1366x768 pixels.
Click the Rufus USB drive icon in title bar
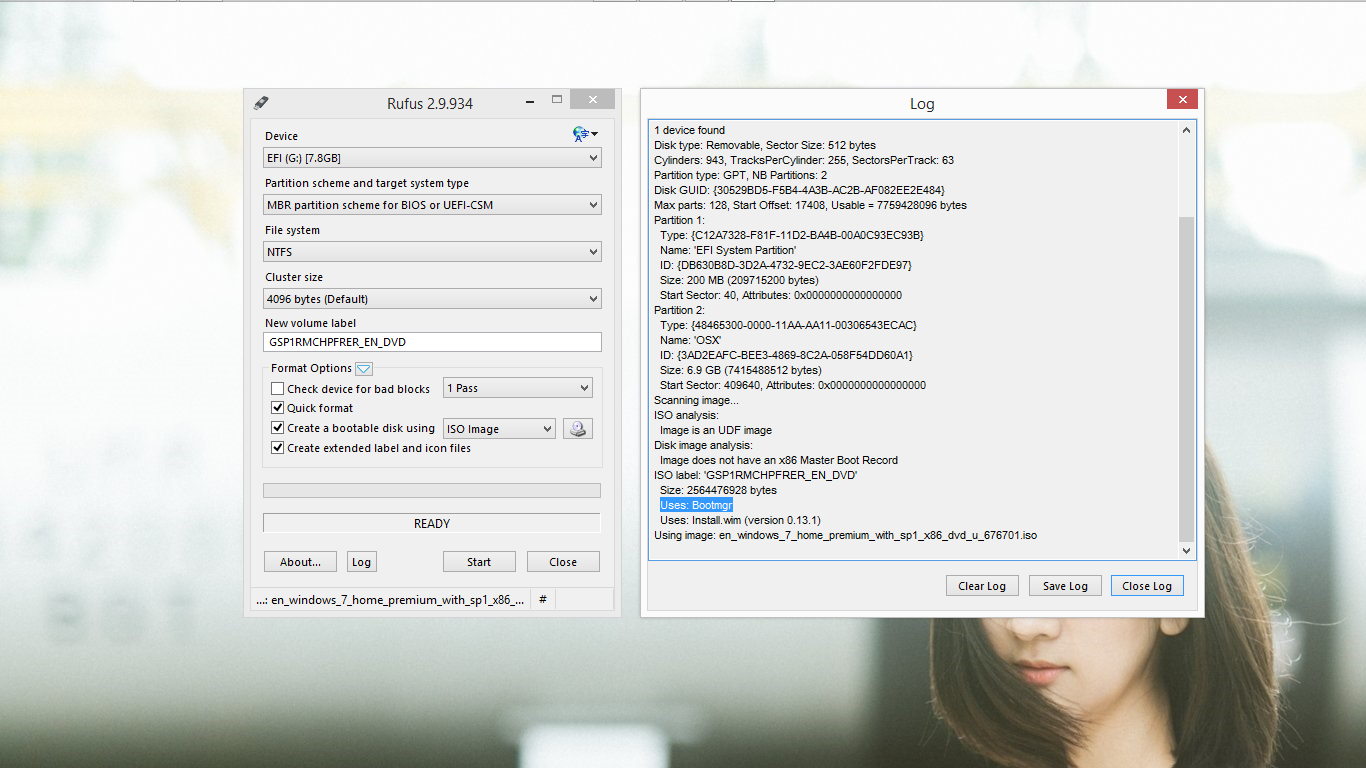coord(261,103)
